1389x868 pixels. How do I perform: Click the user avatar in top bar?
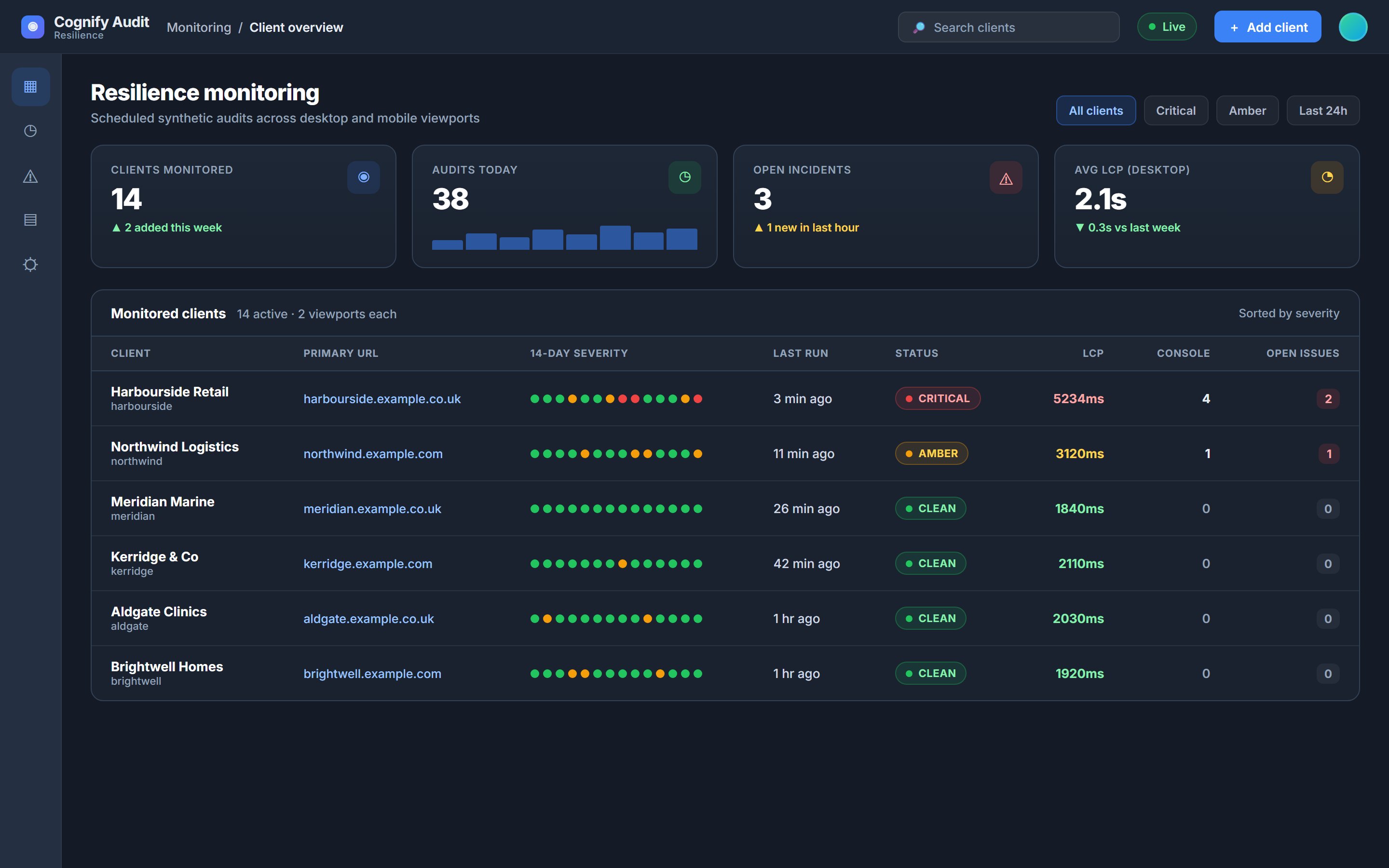click(1353, 27)
